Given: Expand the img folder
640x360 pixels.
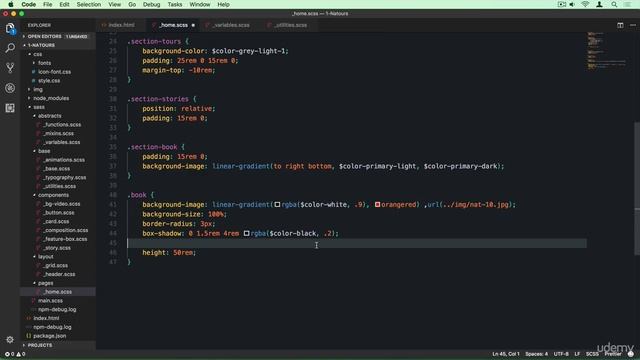Looking at the screenshot, I should point(58,89).
